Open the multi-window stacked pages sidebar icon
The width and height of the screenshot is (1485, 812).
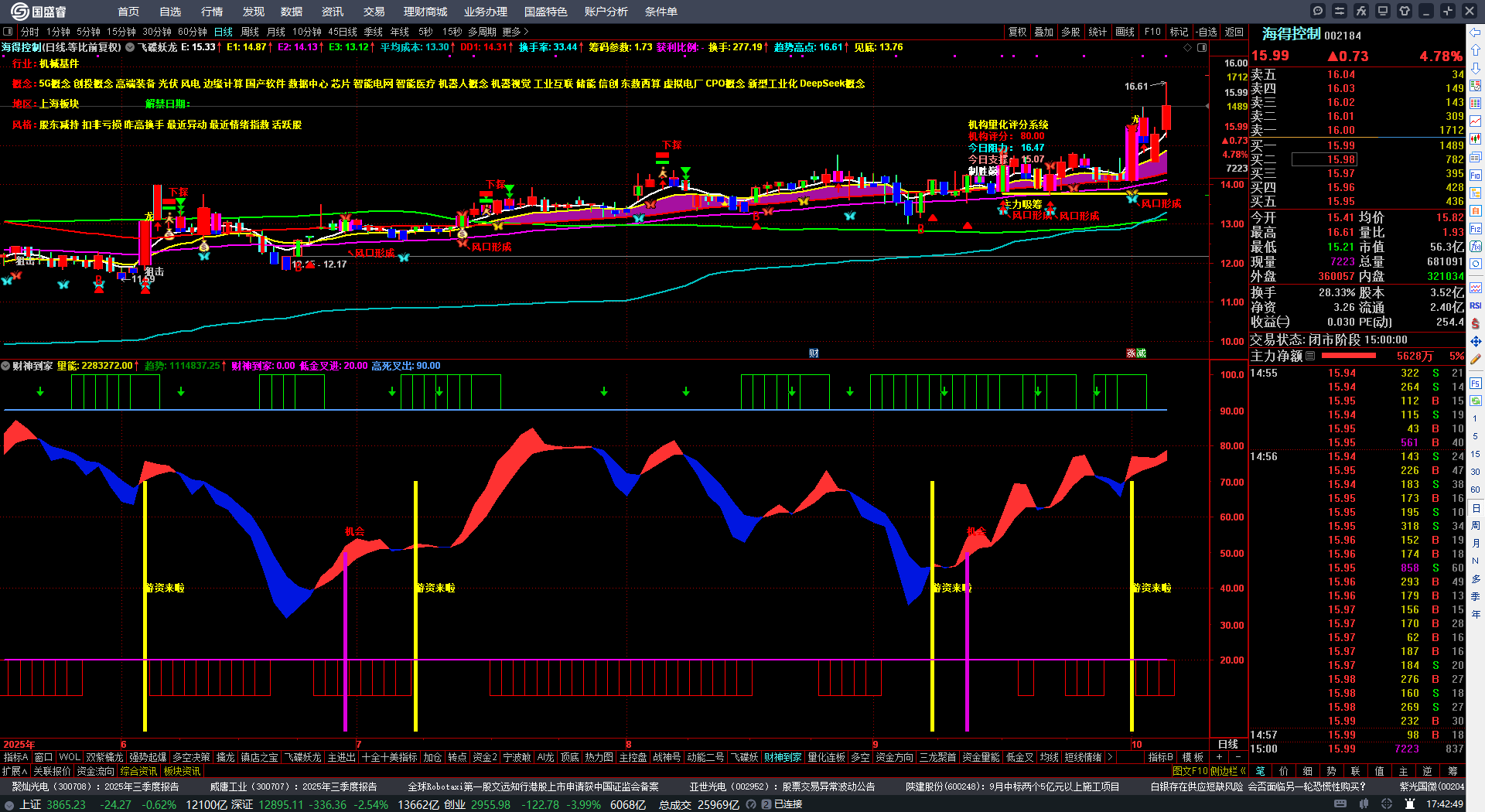coord(1476,157)
